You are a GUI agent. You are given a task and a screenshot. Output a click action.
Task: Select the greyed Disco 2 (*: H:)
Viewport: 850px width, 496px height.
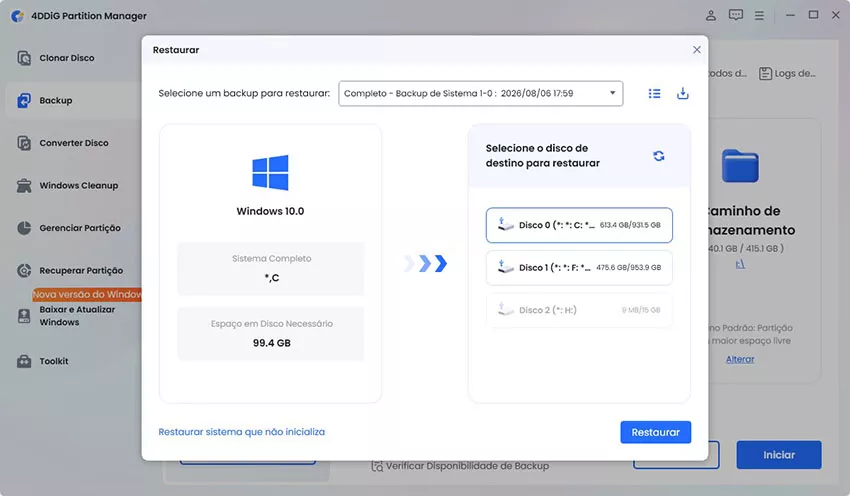579,310
